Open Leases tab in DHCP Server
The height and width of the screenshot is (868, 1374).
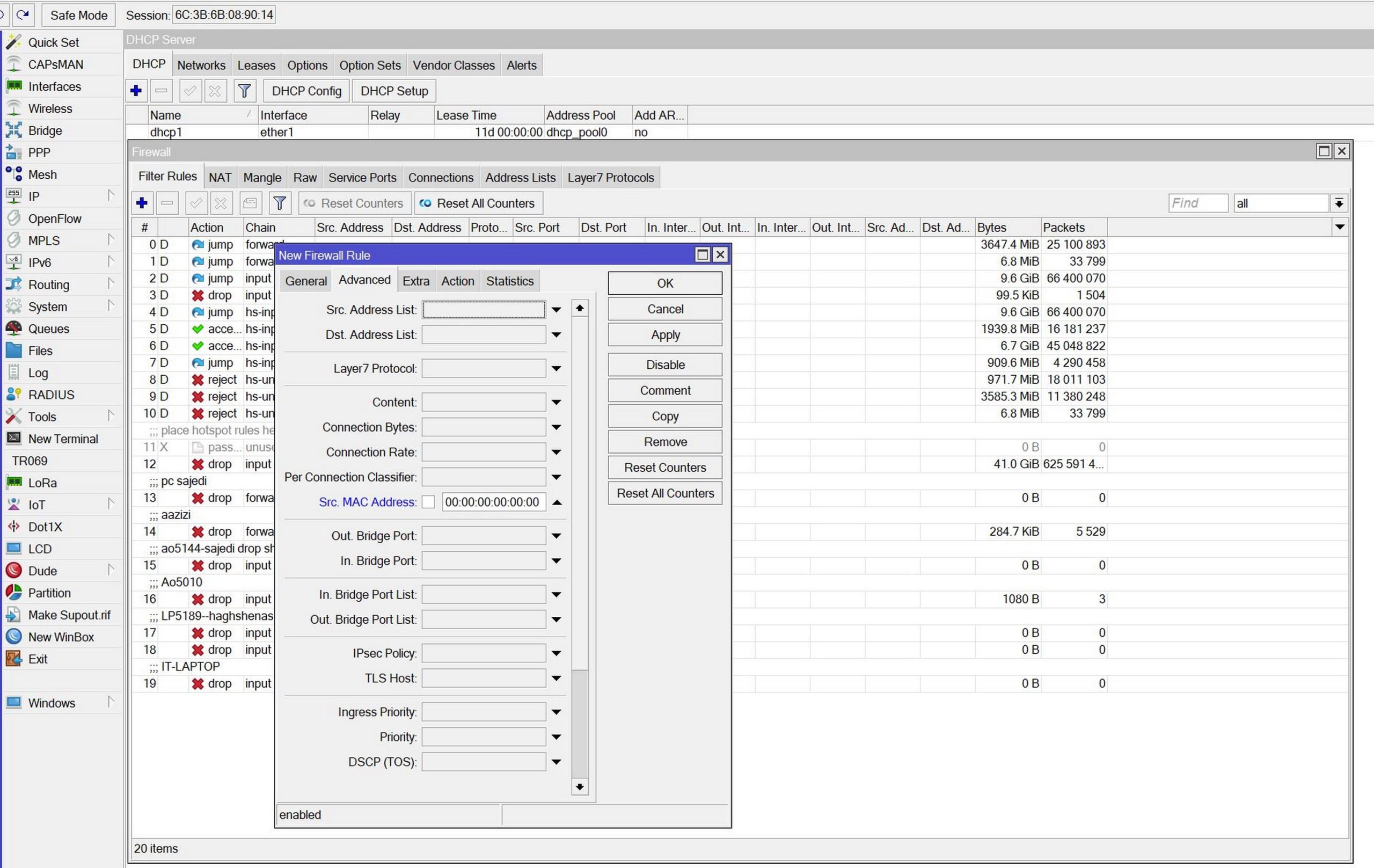click(x=256, y=65)
